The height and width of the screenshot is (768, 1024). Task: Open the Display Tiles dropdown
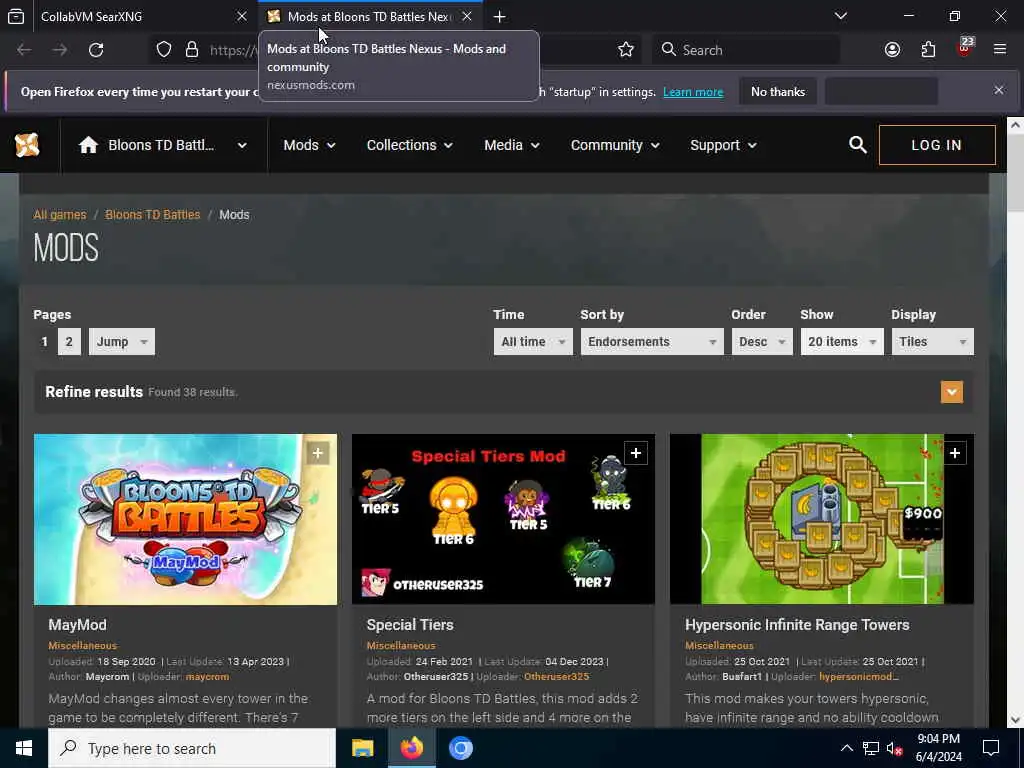[933, 342]
